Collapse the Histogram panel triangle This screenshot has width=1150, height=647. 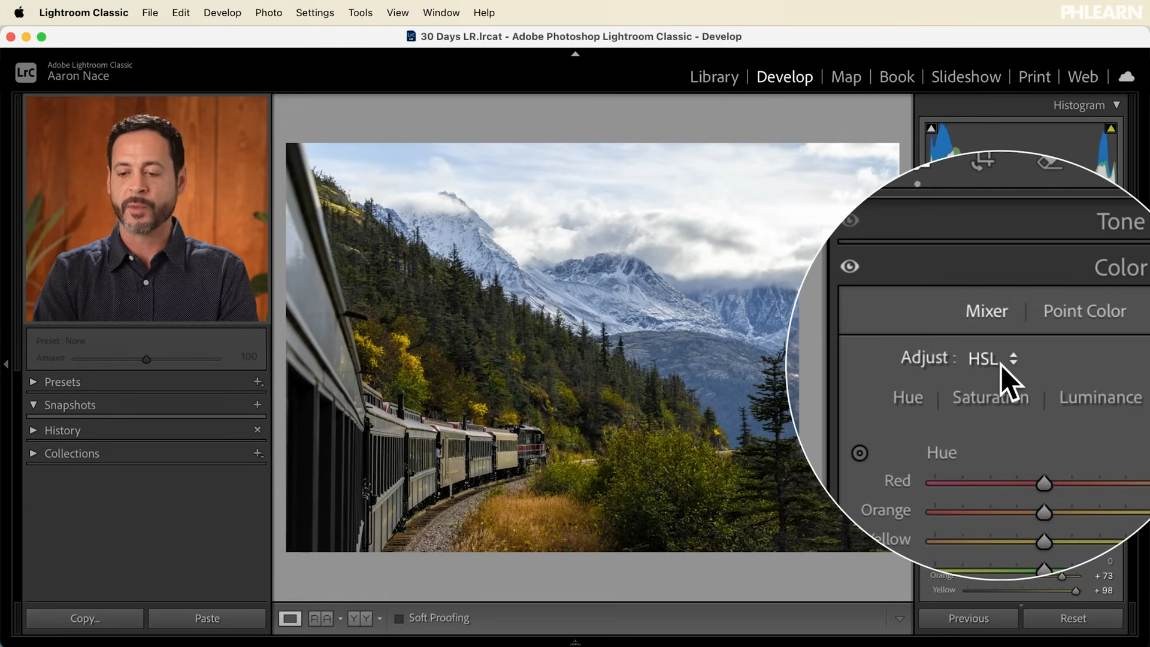tap(1116, 105)
